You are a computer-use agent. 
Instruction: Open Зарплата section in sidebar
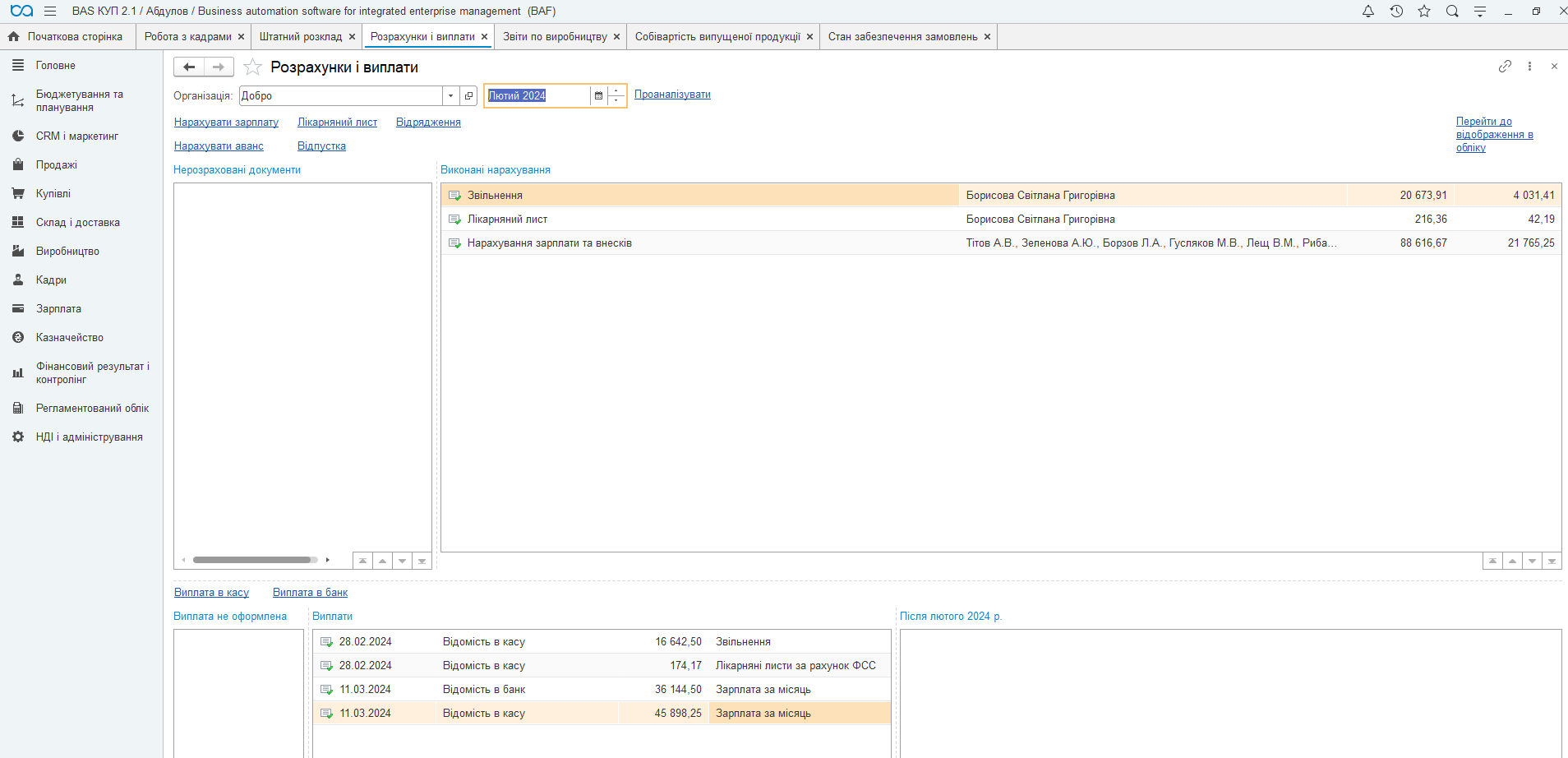tap(58, 309)
